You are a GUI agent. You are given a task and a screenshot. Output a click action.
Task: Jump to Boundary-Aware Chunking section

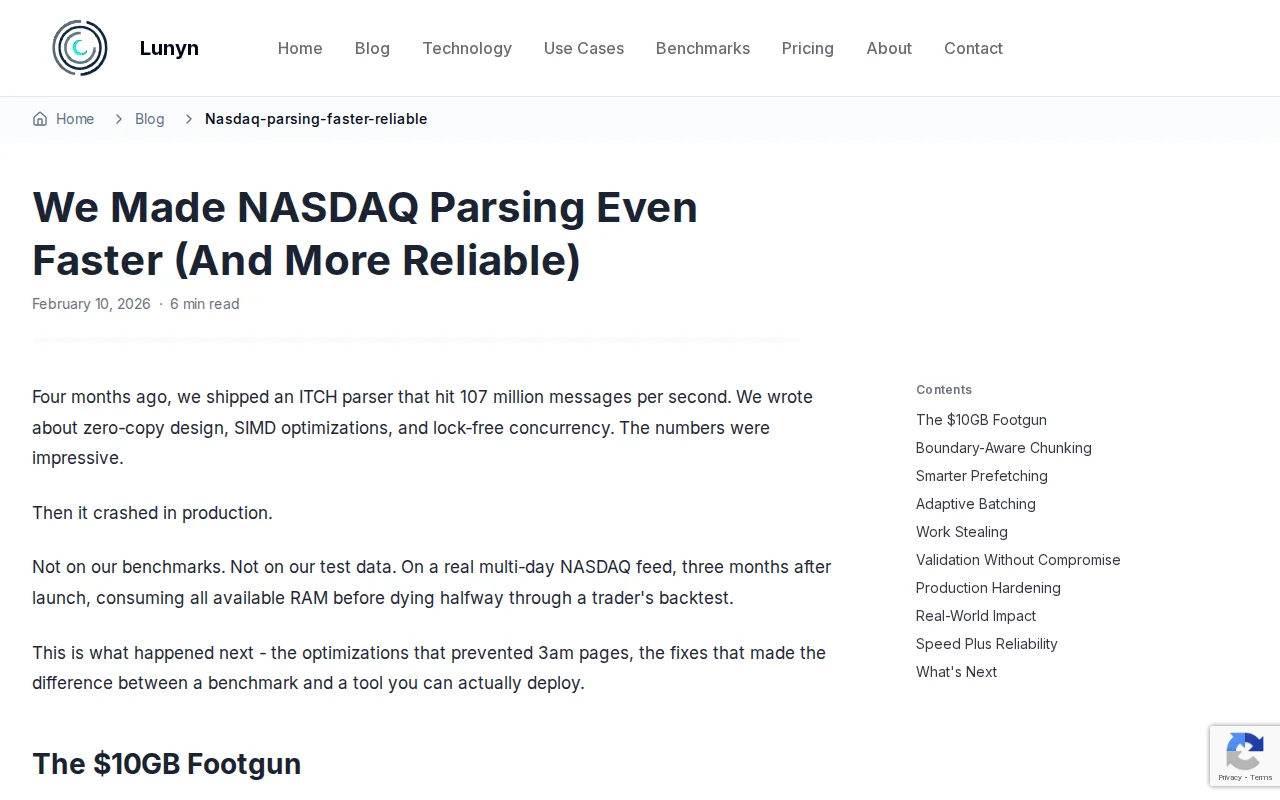click(1004, 448)
